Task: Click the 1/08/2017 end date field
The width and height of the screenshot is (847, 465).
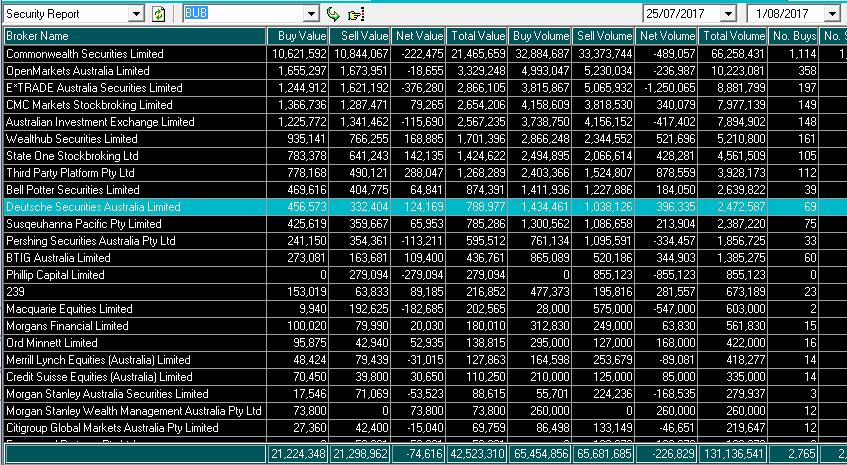Action: (786, 14)
